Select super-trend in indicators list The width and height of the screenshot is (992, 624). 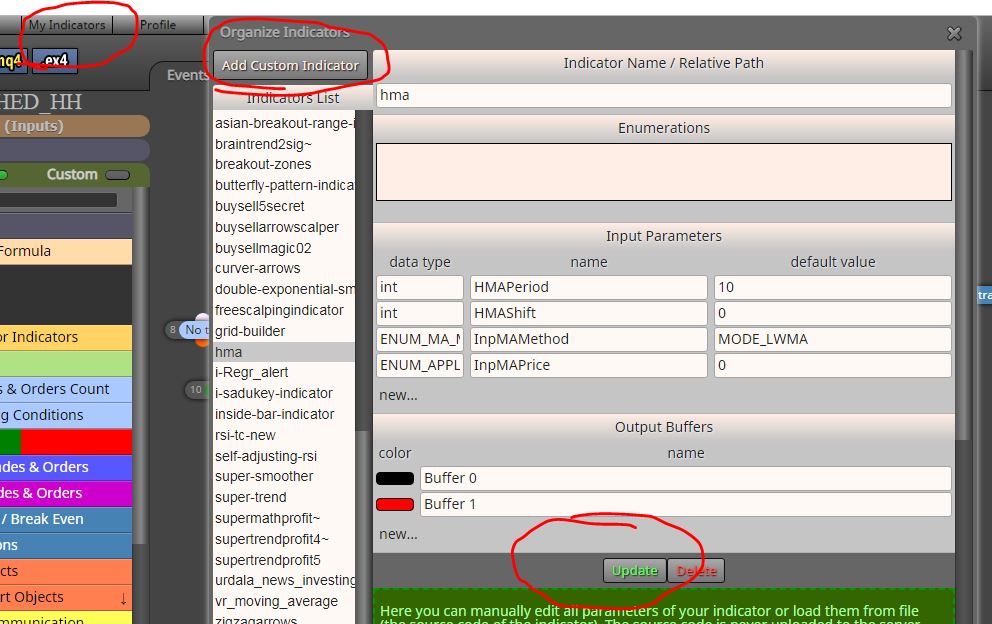[284, 497]
